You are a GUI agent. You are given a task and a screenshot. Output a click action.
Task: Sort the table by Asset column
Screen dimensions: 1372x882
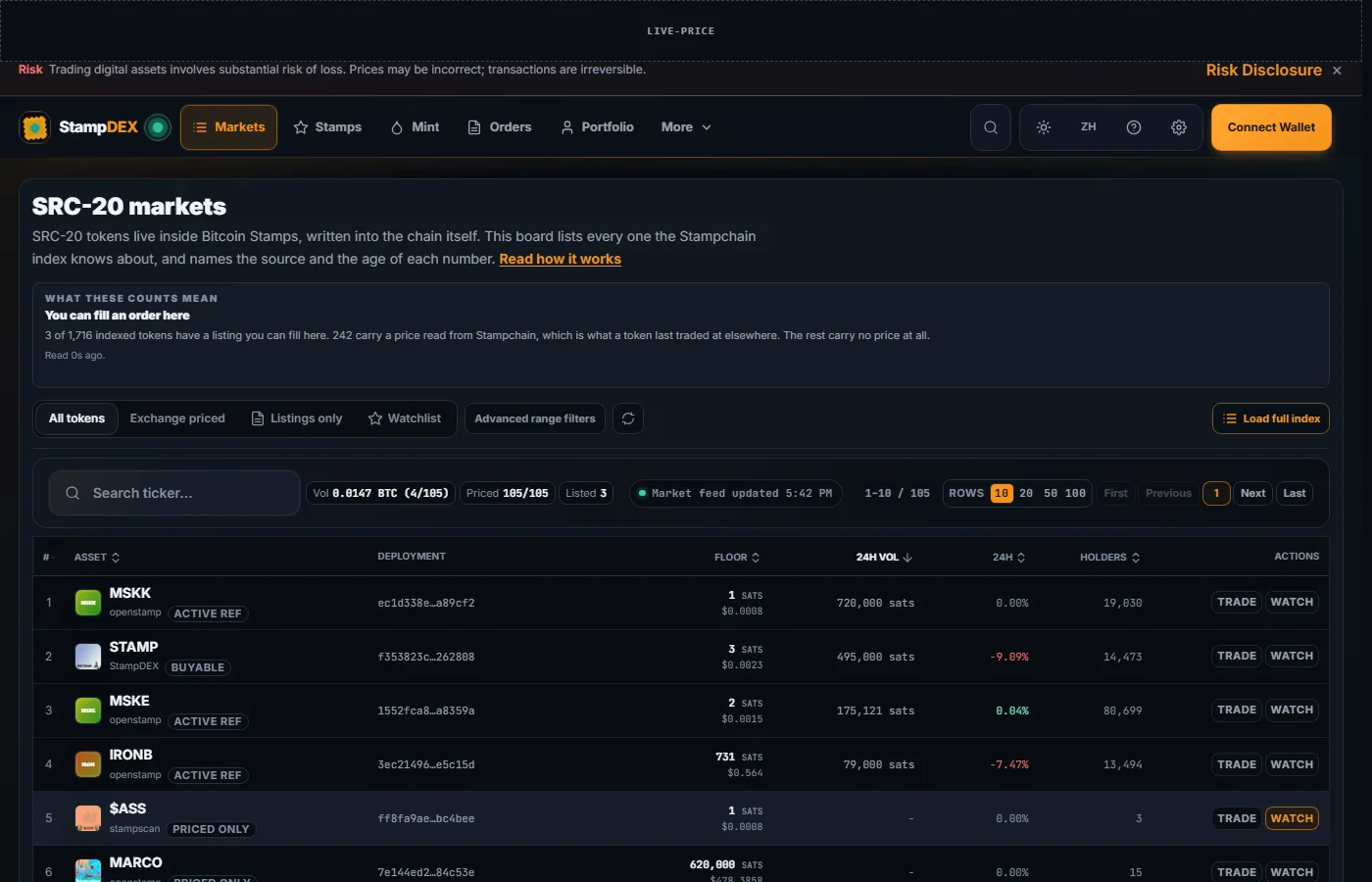click(97, 557)
